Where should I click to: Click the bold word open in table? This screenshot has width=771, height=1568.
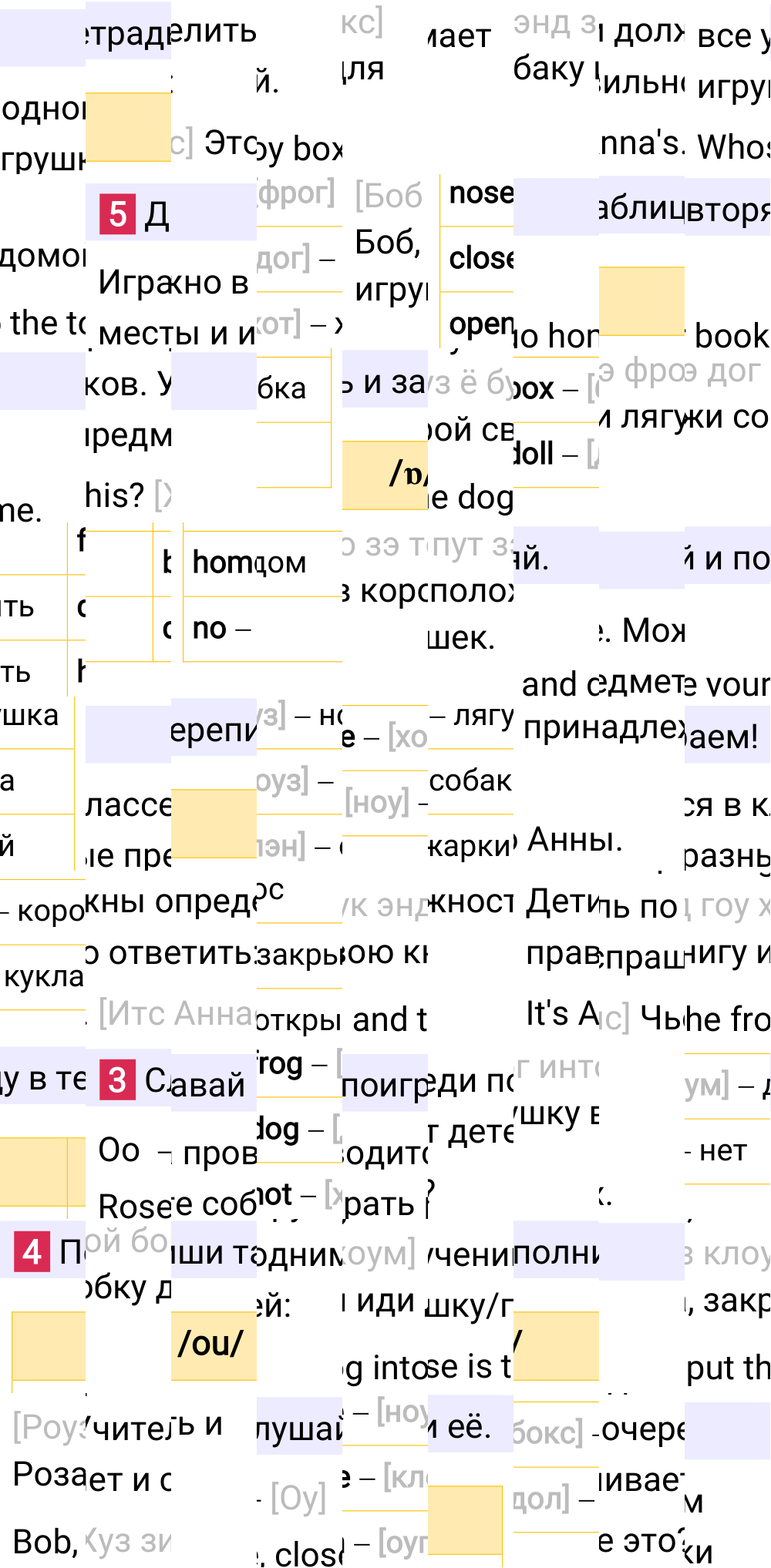(x=480, y=324)
